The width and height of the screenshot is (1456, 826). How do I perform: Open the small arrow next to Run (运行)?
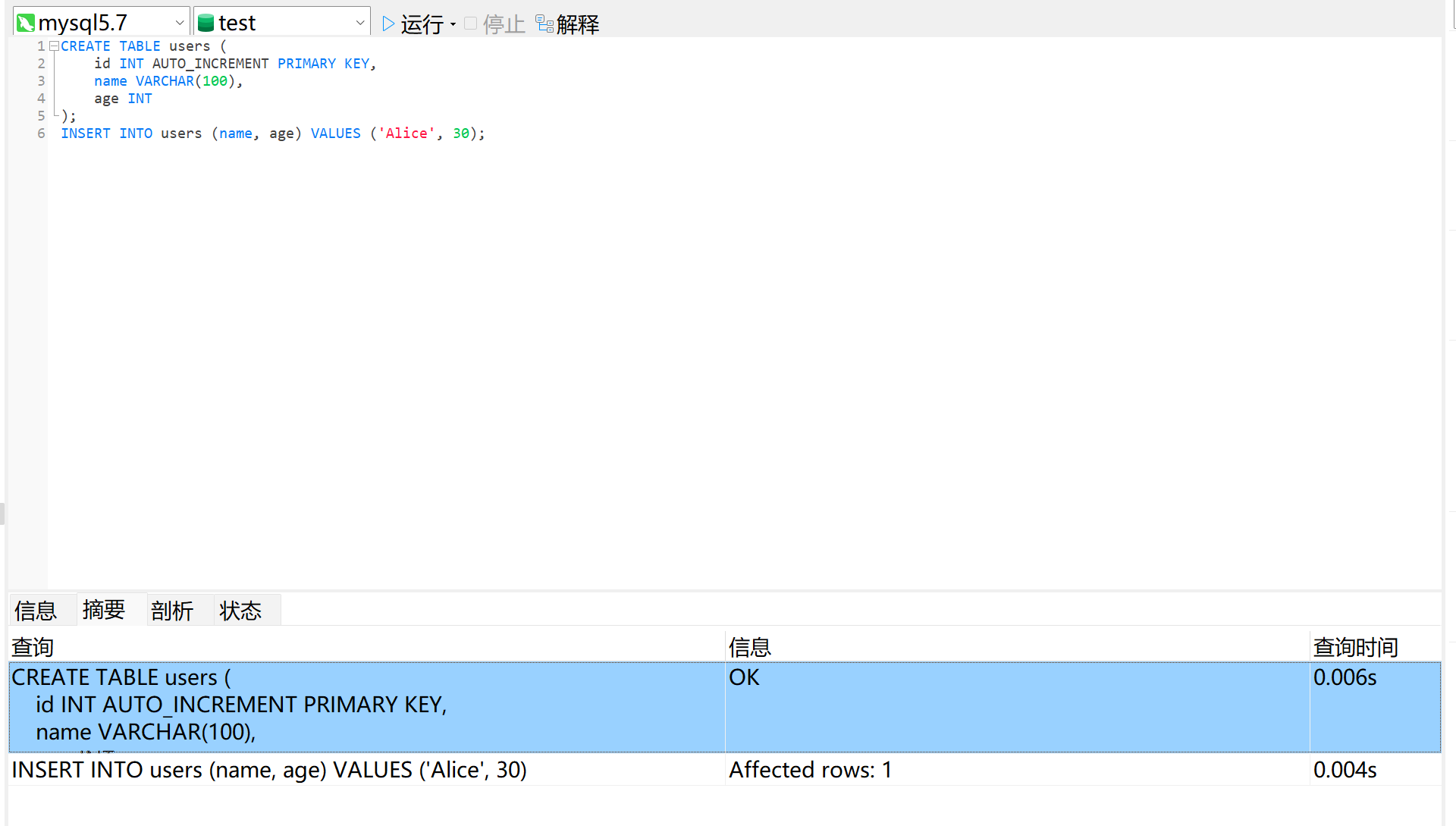[453, 24]
